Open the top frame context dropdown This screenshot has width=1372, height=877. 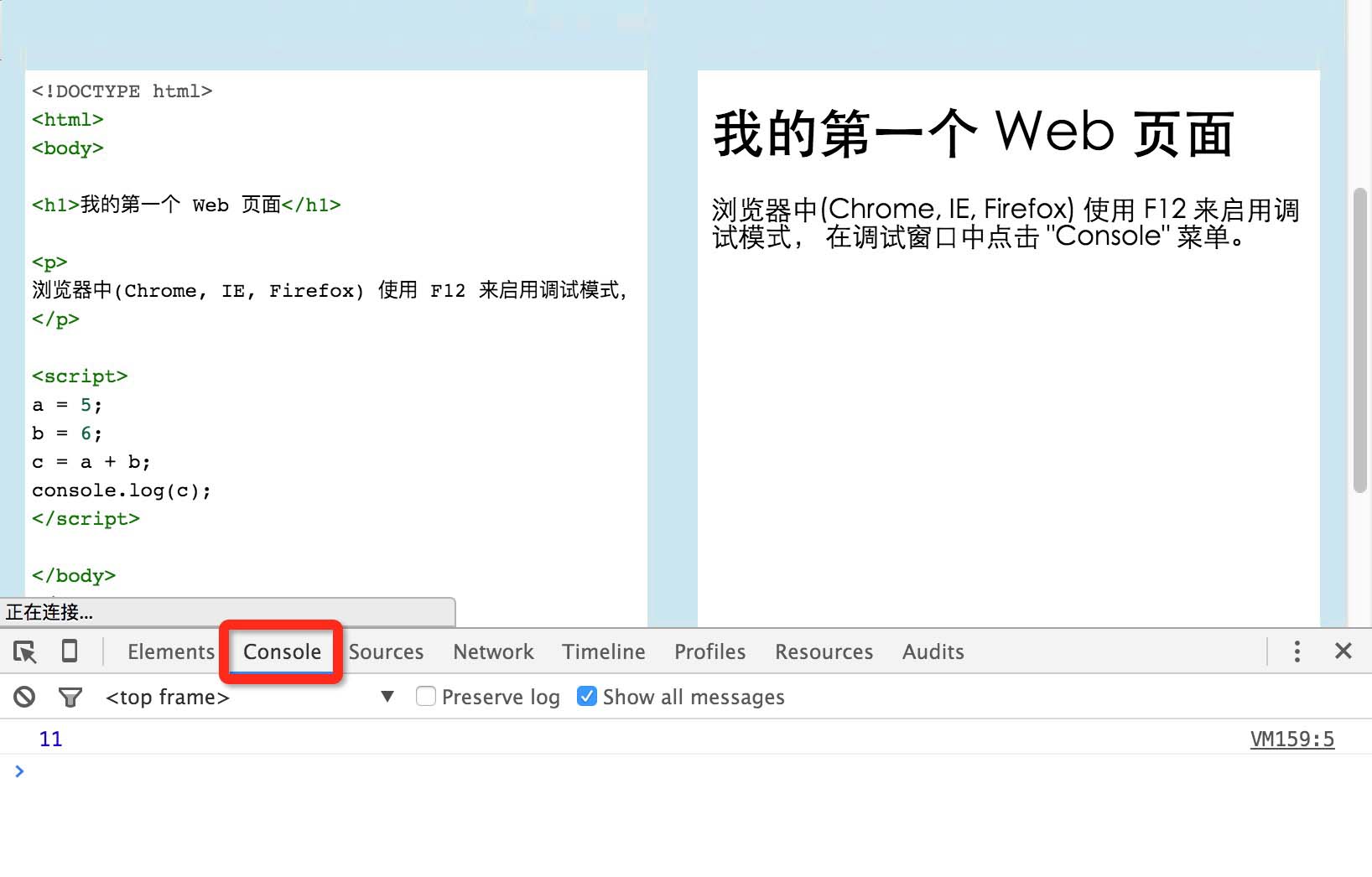point(250,697)
